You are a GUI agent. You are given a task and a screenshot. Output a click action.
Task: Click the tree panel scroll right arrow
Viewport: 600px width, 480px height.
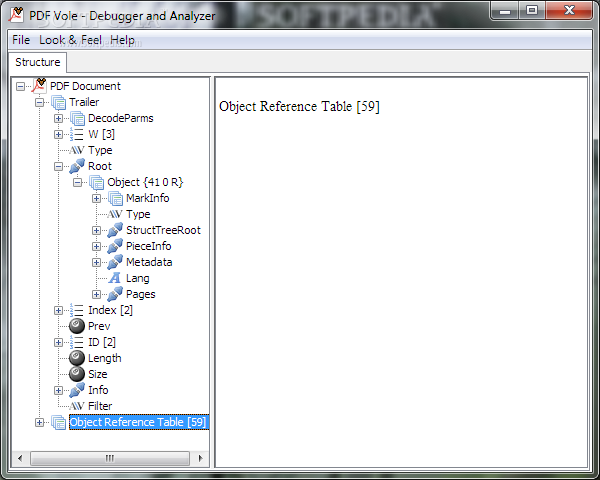coord(200,458)
